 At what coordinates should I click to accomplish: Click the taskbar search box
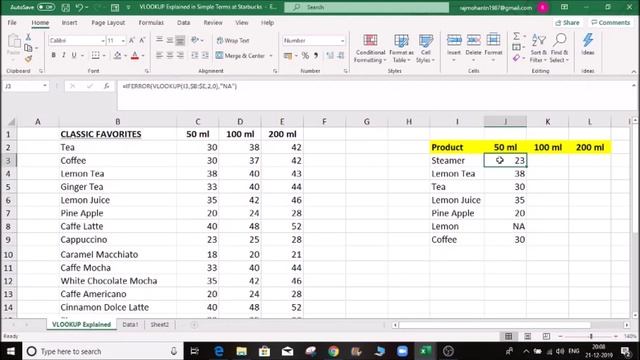(x=102, y=351)
